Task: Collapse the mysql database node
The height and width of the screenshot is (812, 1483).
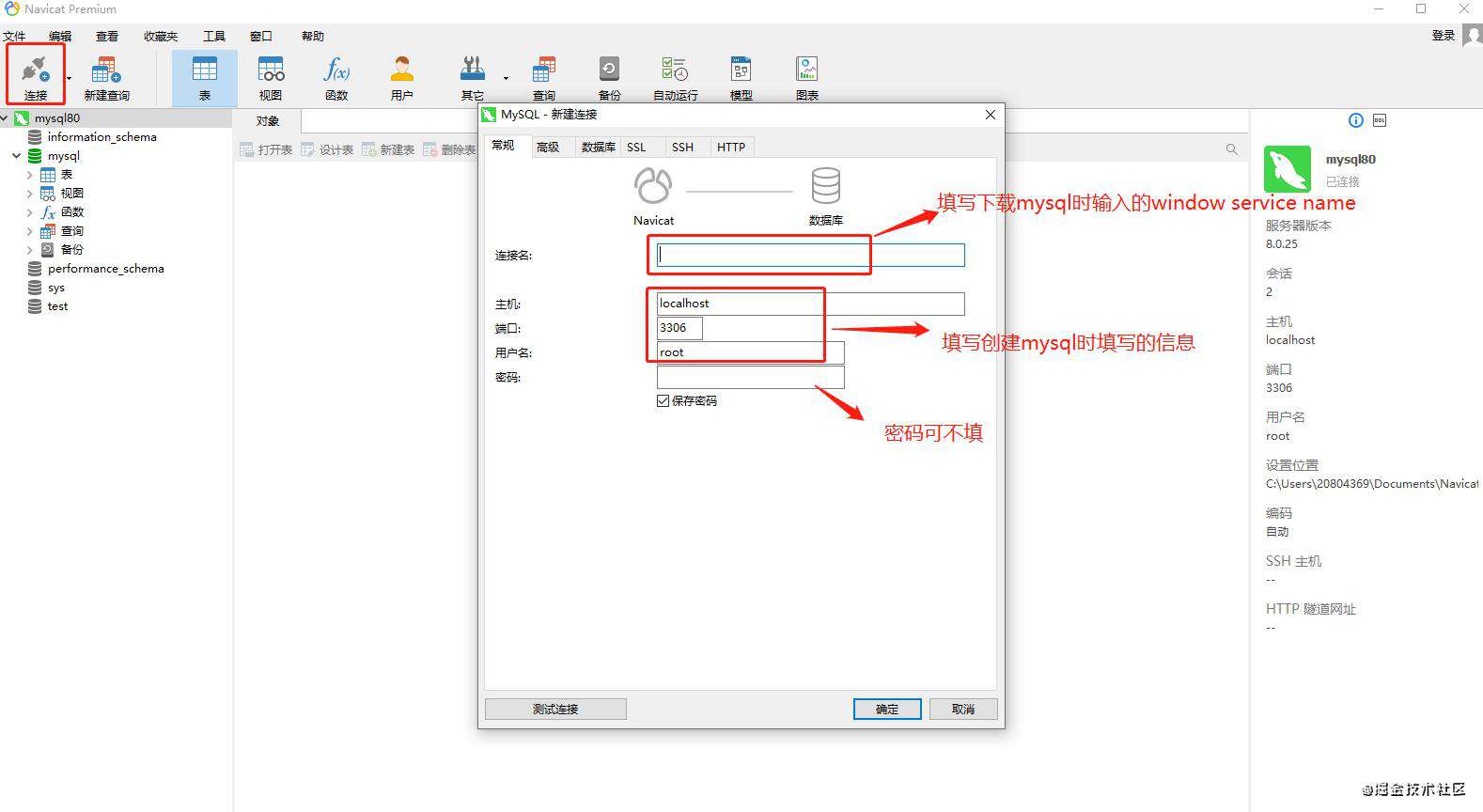Action: click(x=16, y=156)
